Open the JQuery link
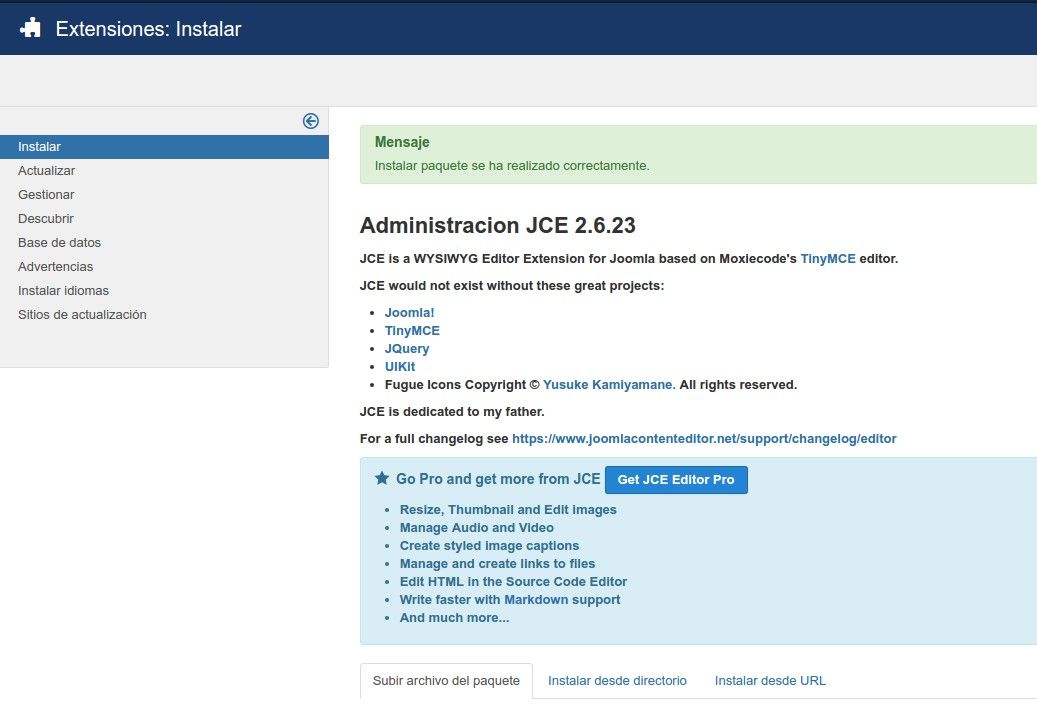Image resolution: width=1037 pixels, height=727 pixels. pyautogui.click(x=407, y=349)
